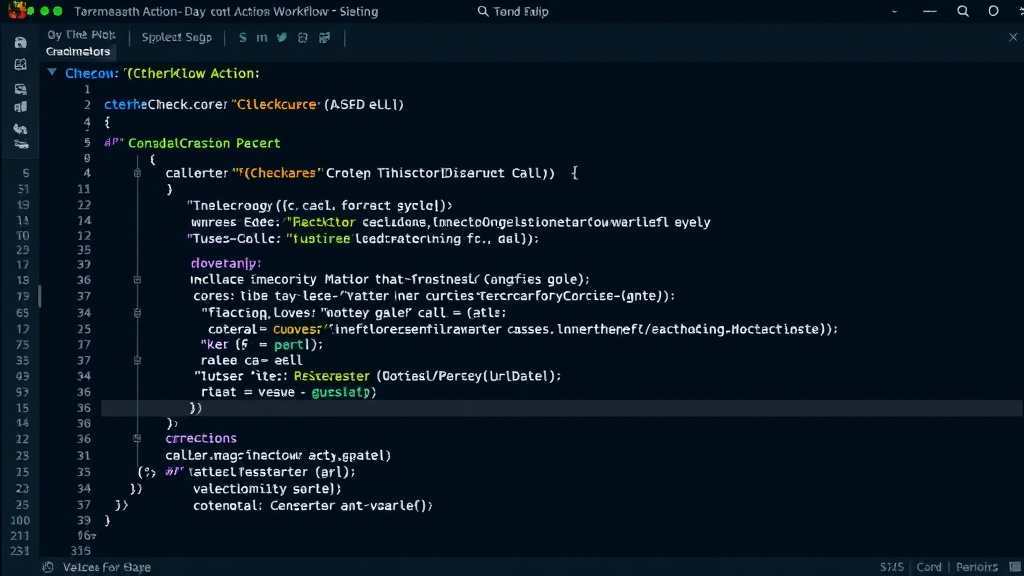This screenshot has height=576, width=1024.
Task: Click Velces For Slaye in status bar
Action: pyautogui.click(x=106, y=567)
